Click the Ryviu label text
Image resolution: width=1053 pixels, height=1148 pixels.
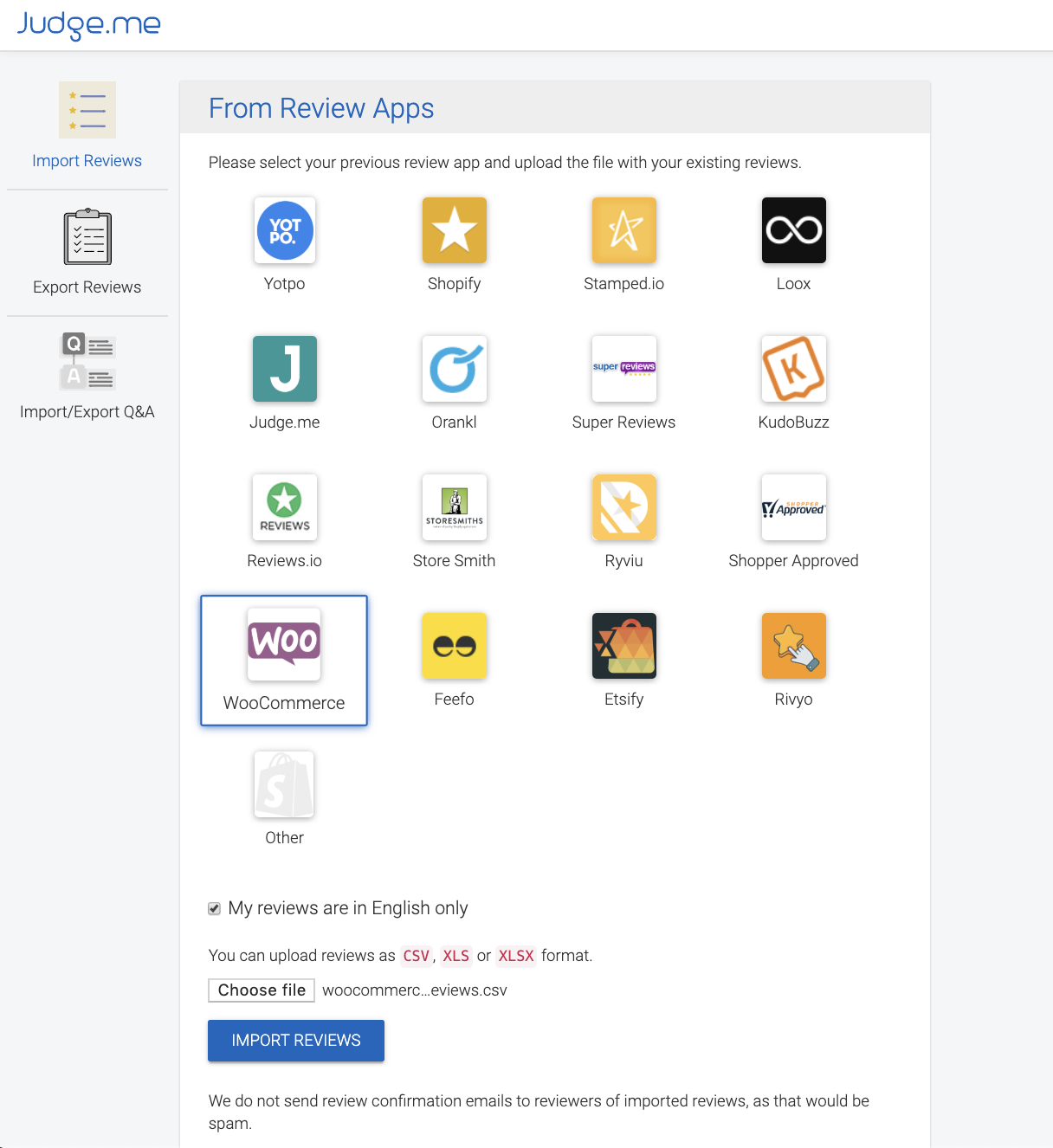click(x=624, y=561)
